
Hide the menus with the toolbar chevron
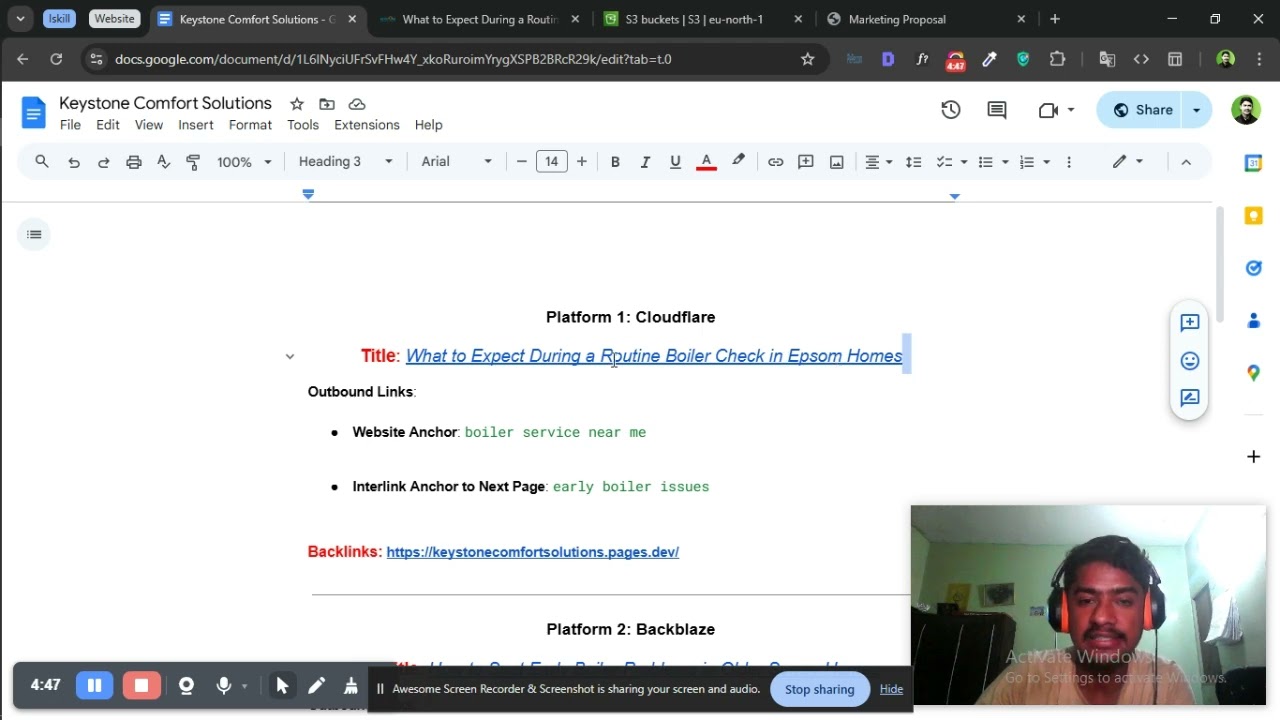[1186, 162]
